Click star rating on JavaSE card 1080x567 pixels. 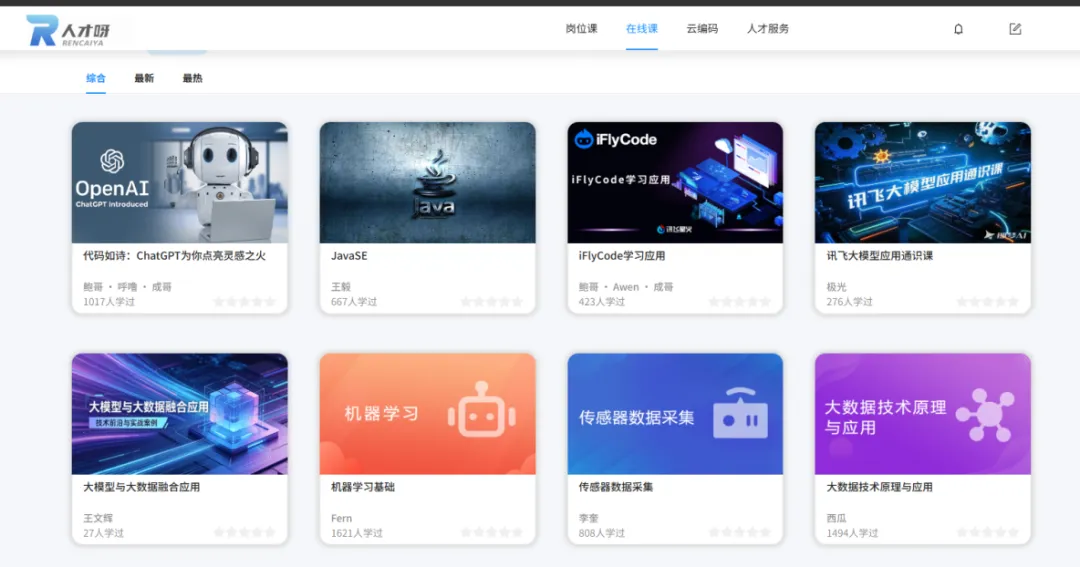pos(492,302)
